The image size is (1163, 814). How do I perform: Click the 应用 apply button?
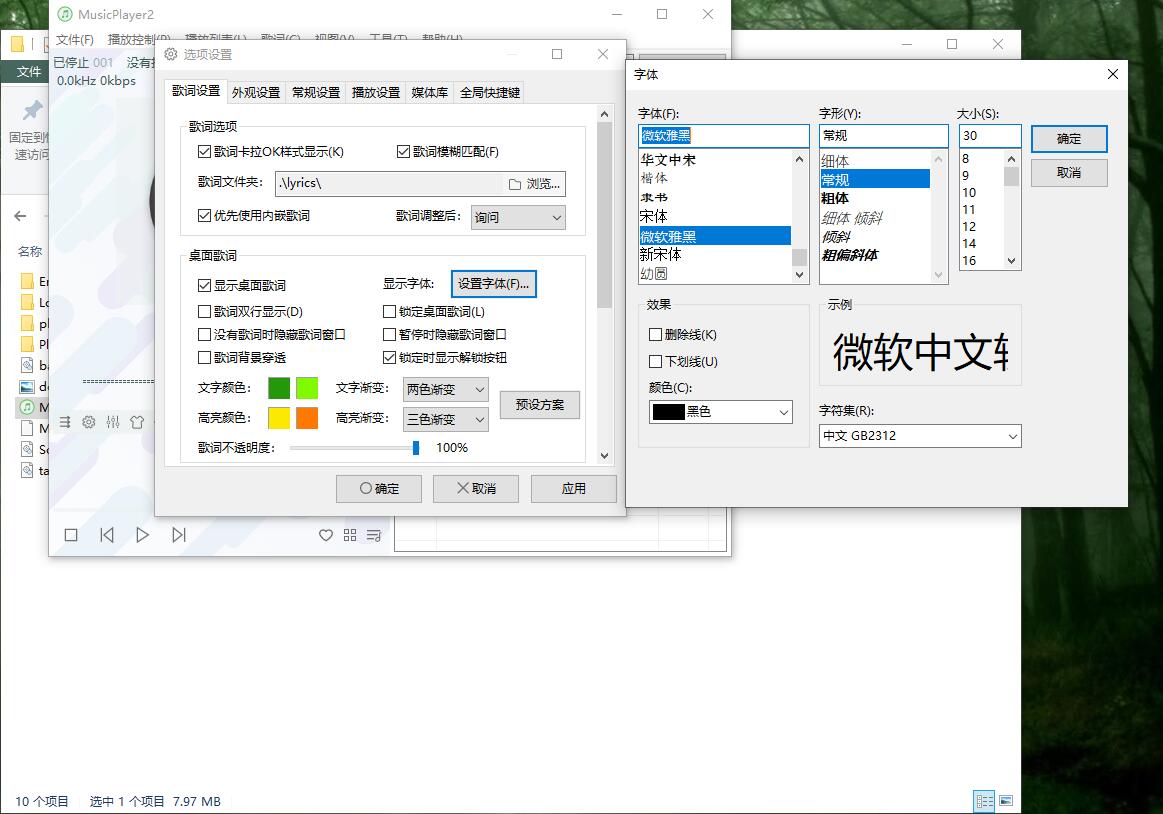click(x=573, y=489)
